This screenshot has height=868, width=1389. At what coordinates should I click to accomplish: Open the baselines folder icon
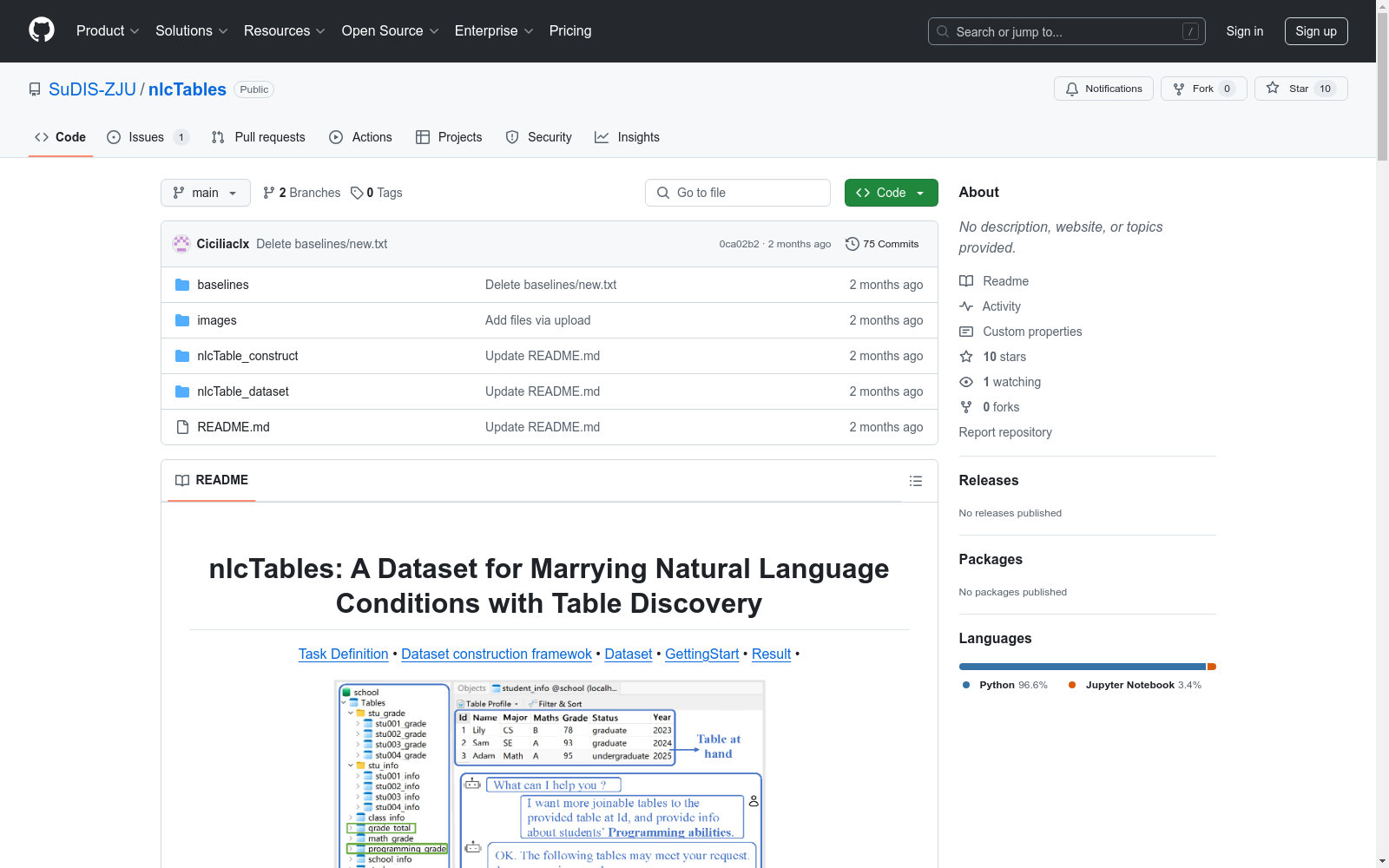point(182,285)
